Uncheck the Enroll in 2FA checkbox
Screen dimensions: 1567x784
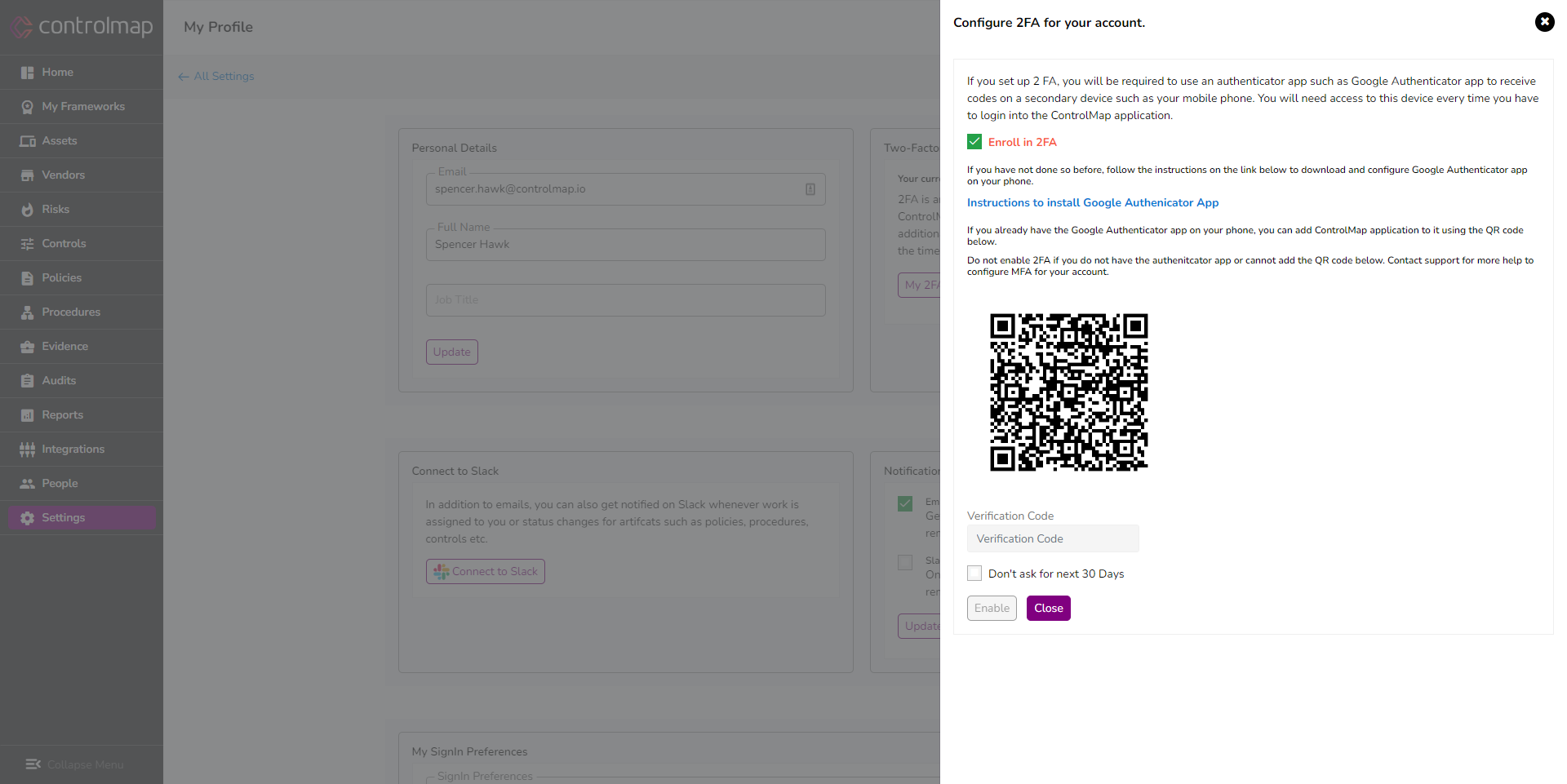974,142
